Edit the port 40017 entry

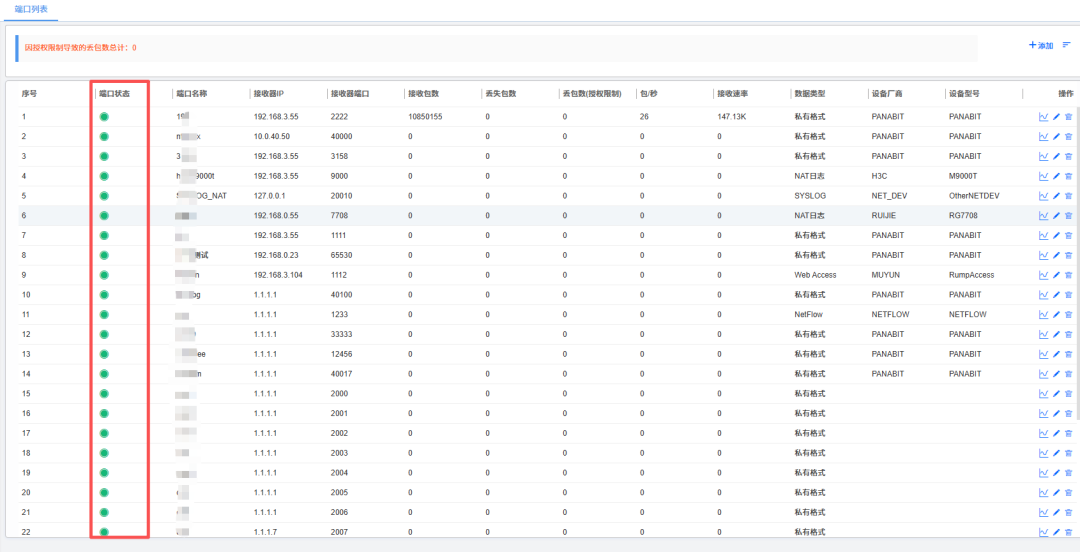1057,374
